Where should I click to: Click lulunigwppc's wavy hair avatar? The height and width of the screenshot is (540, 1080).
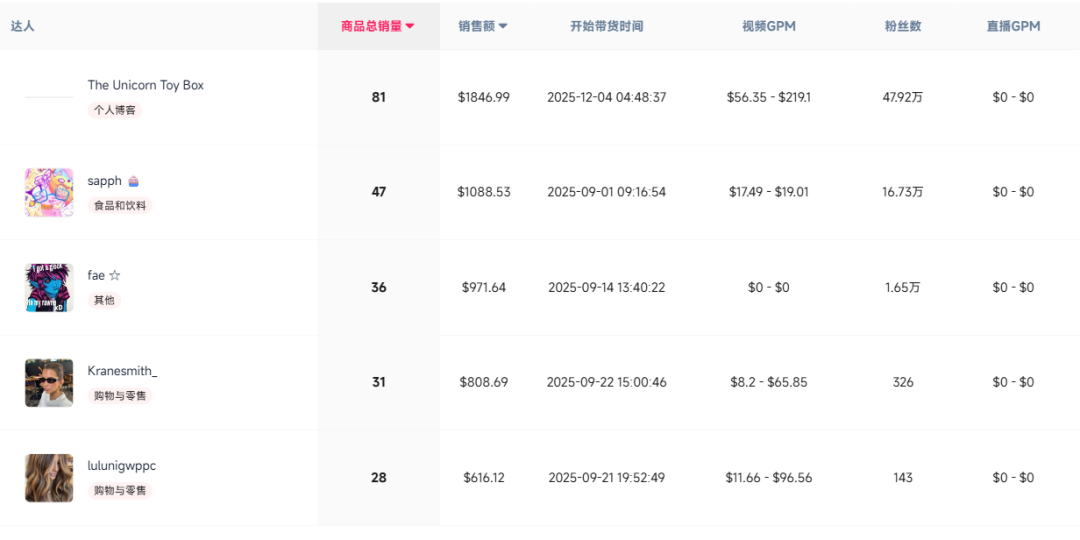[x=49, y=477]
